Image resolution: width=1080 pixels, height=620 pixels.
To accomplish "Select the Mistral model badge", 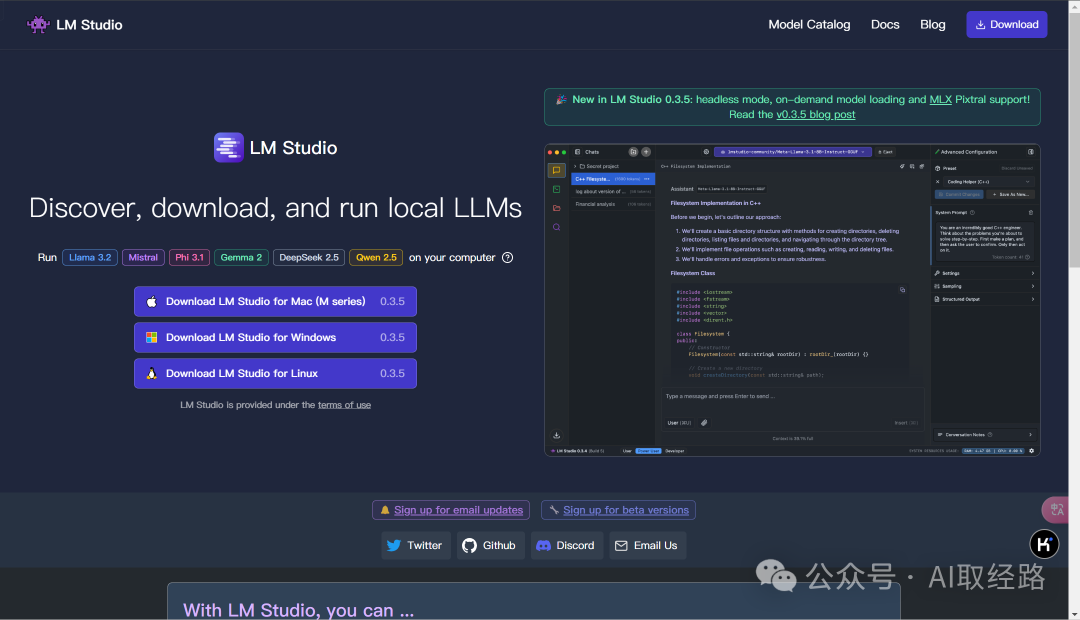I will [x=143, y=258].
